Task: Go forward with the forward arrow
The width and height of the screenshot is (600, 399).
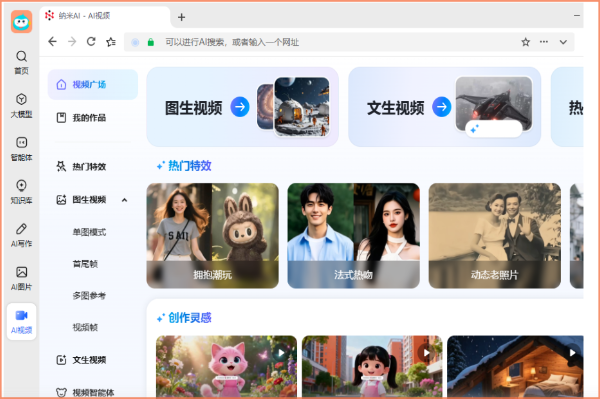Action: 72,42
